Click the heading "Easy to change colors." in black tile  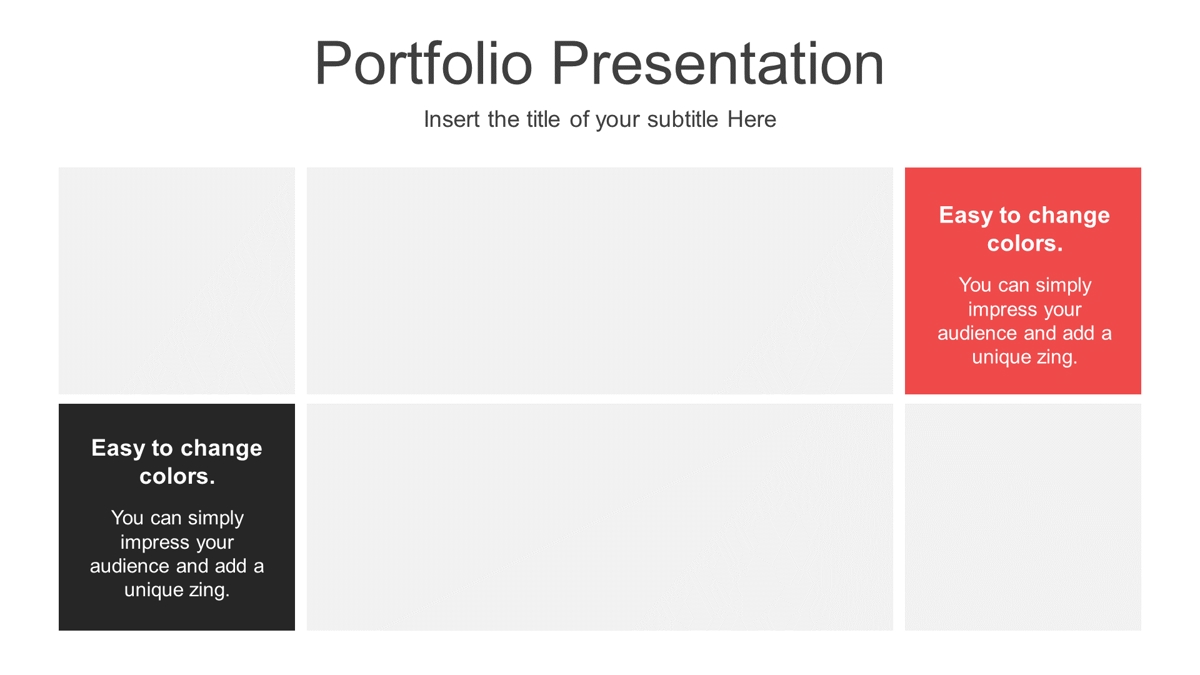coord(177,462)
